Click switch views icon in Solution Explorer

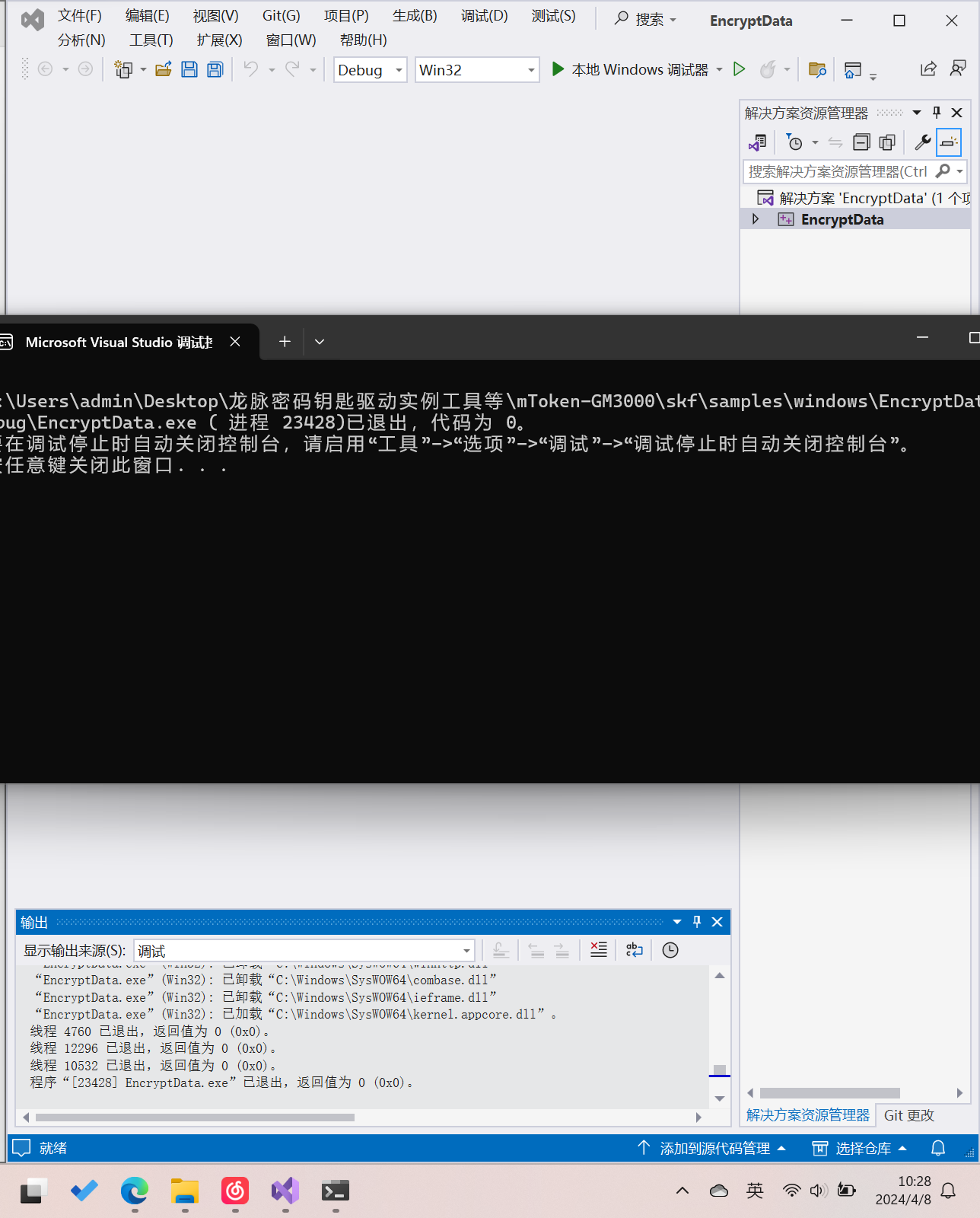point(757,142)
